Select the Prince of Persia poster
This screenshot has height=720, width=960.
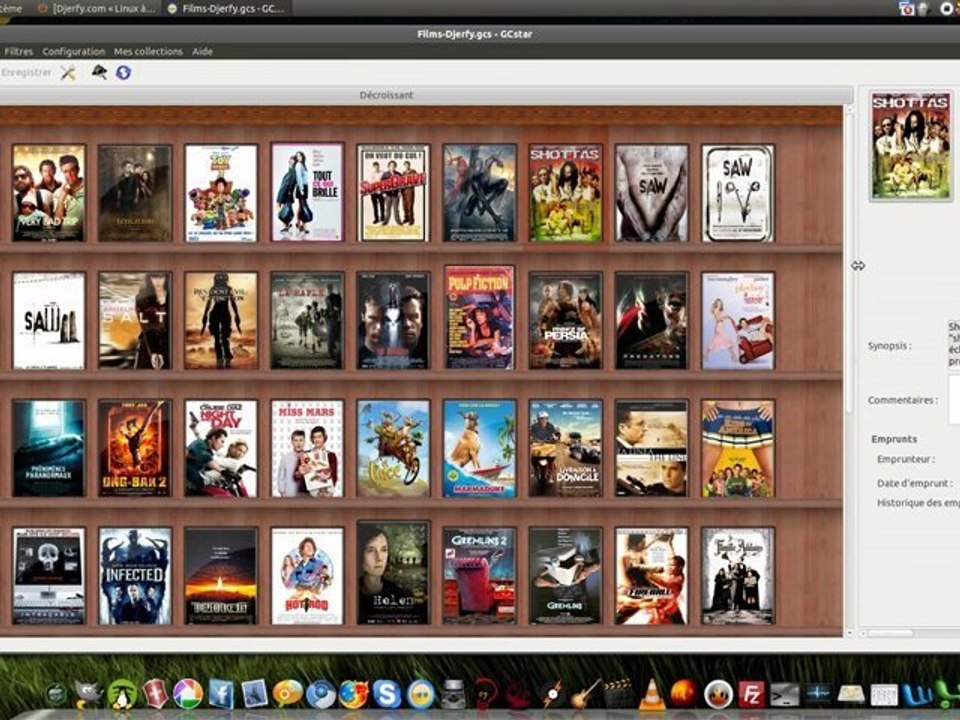(566, 321)
